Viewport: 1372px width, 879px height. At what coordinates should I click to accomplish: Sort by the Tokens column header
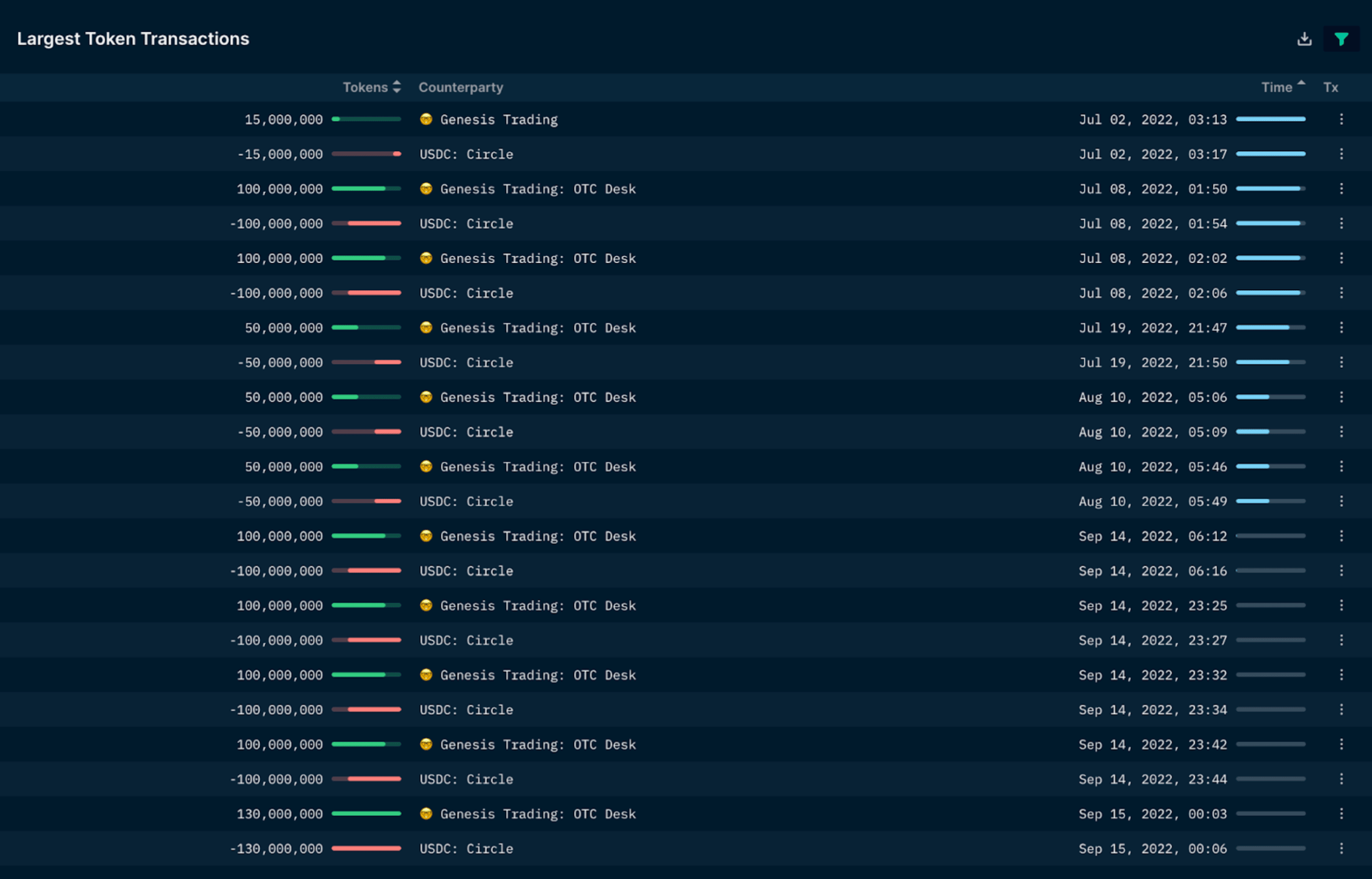coord(371,87)
